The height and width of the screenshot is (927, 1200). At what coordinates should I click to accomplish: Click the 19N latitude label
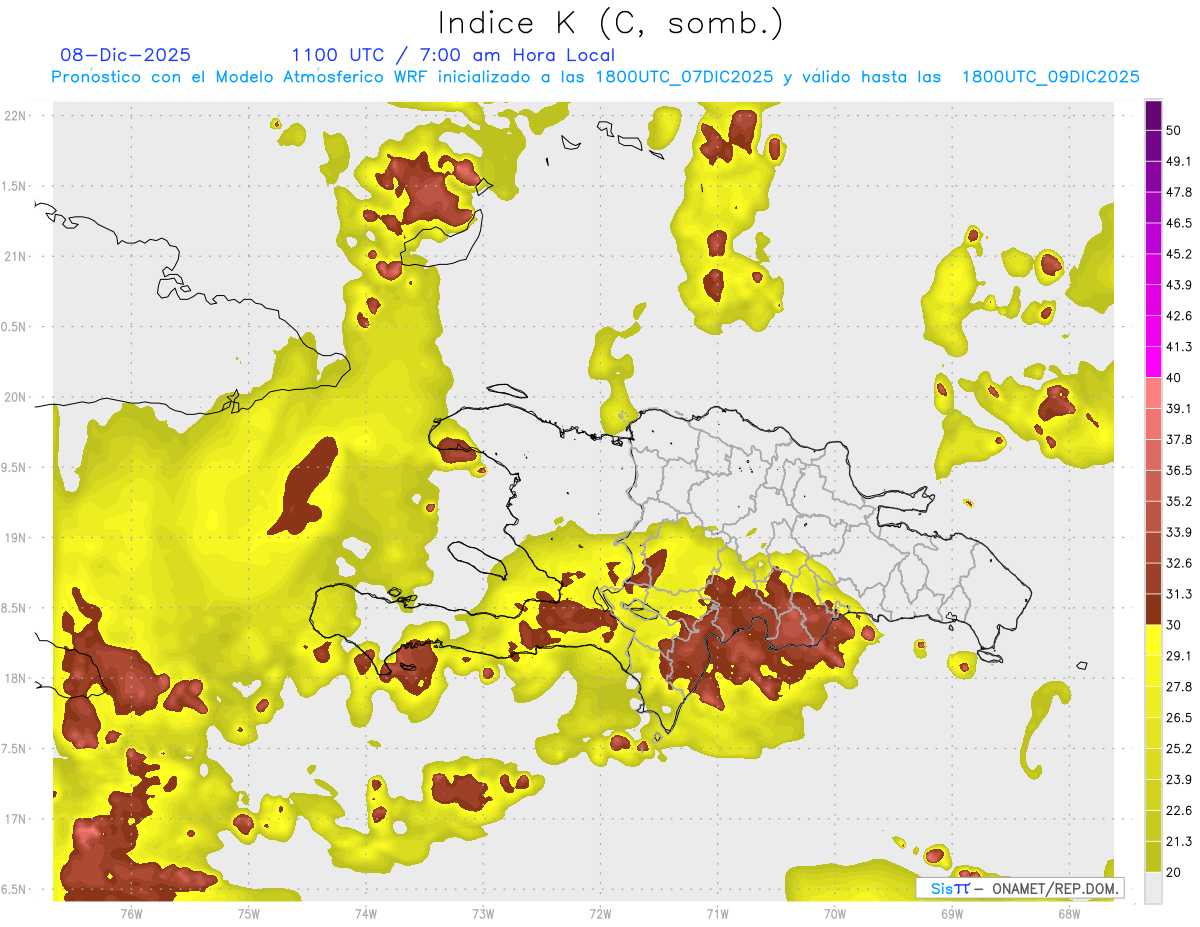coord(15,537)
